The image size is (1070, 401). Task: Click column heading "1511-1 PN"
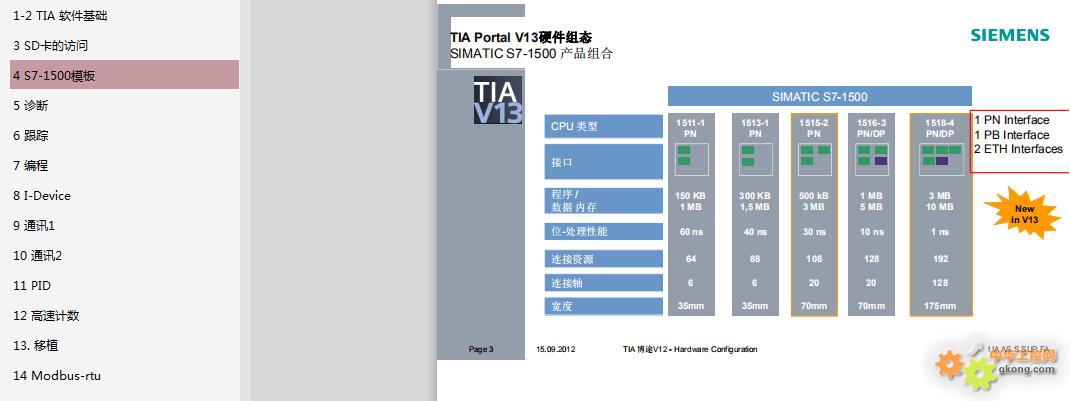(691, 128)
